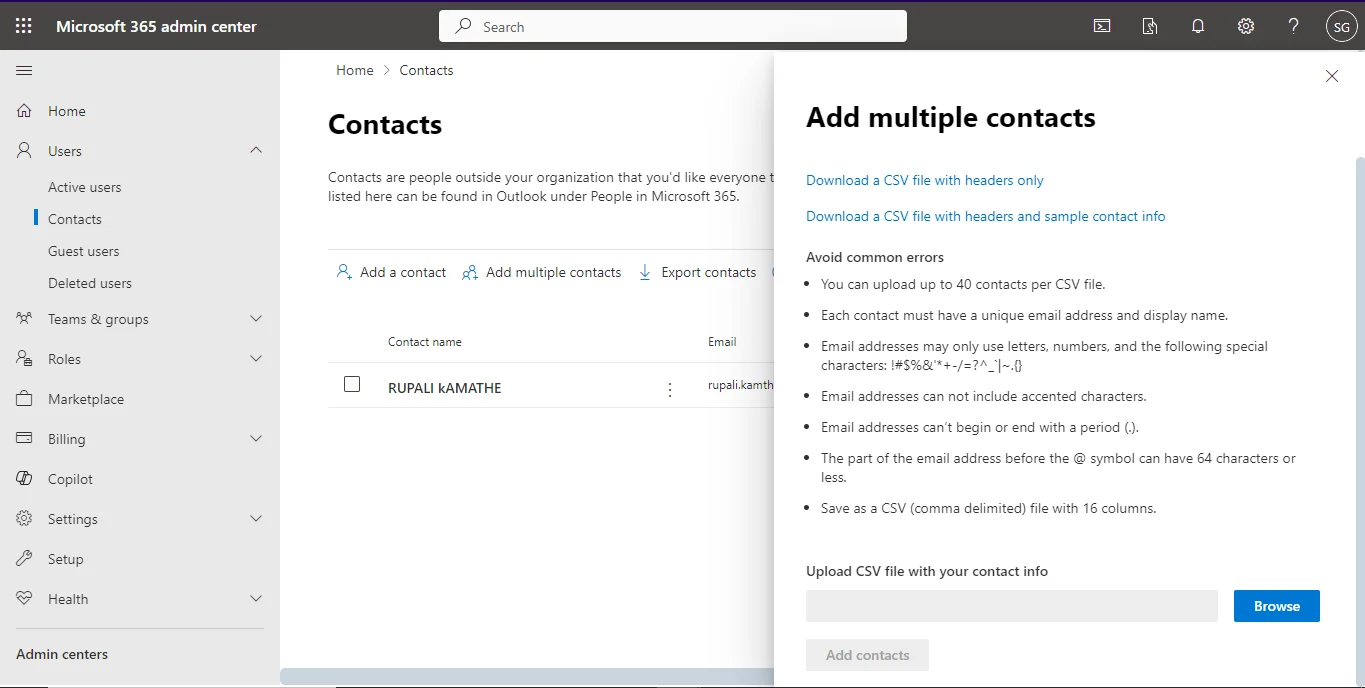Open Cloud Shell terminal icon in header

point(1102,27)
